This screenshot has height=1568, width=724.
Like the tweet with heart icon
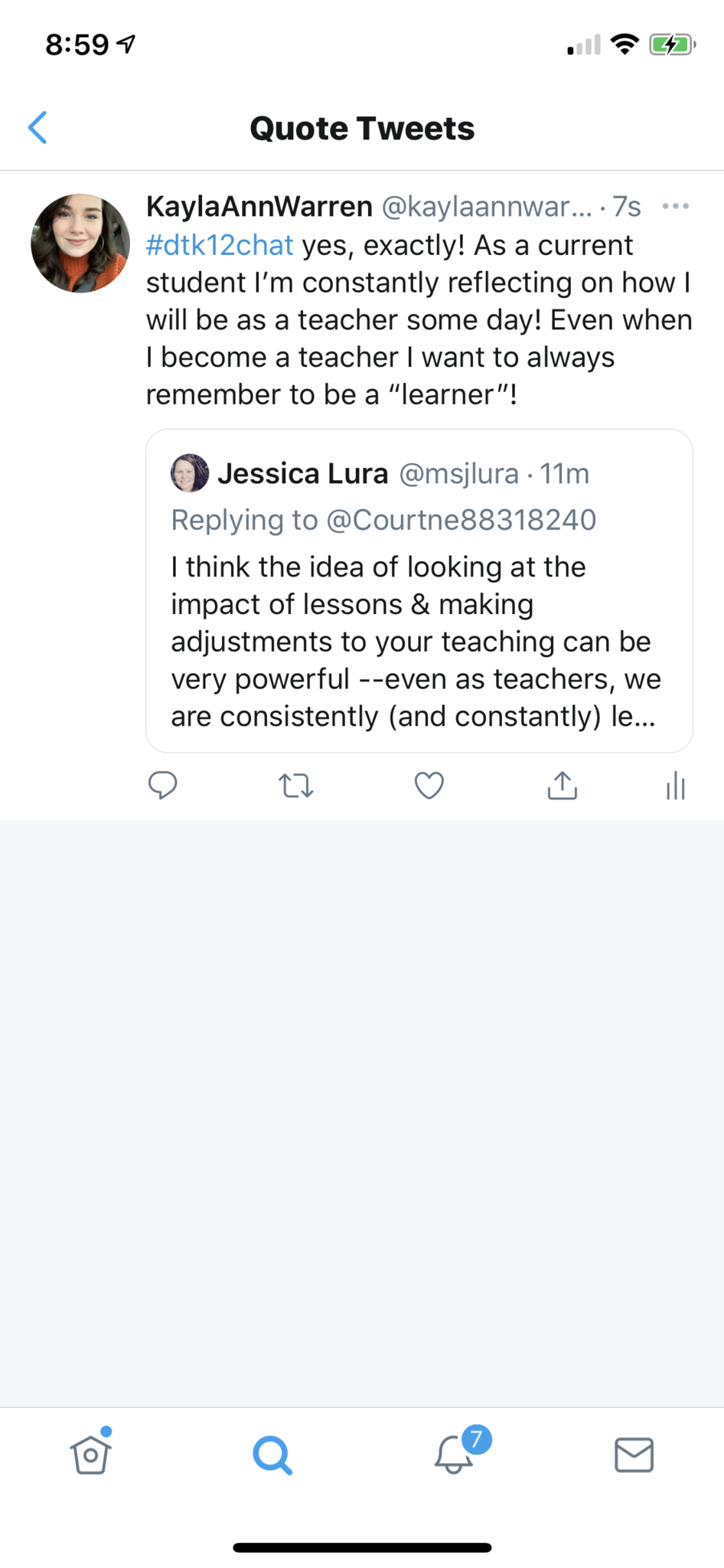click(x=429, y=786)
